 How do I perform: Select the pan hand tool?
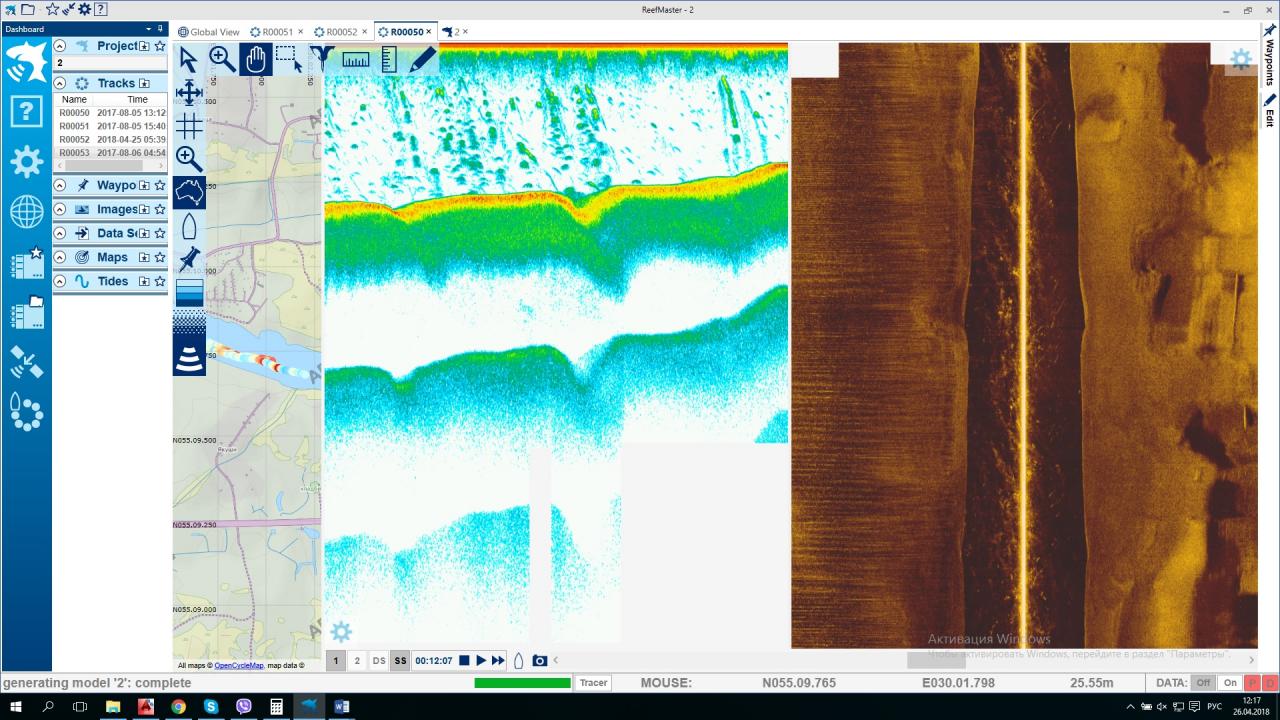point(255,60)
